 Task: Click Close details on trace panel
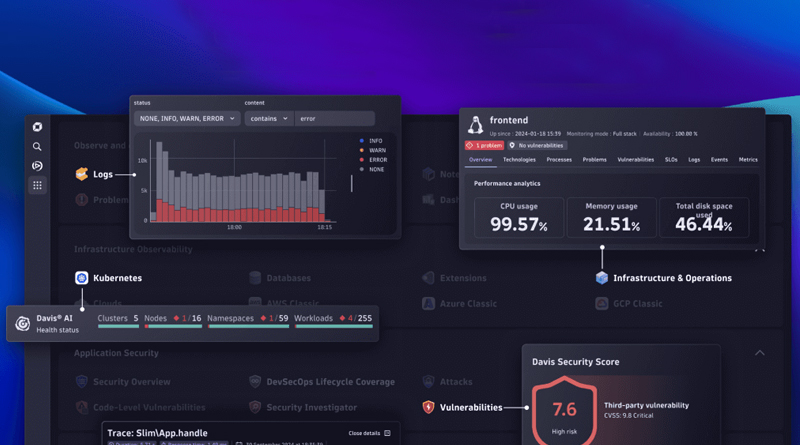click(x=369, y=433)
